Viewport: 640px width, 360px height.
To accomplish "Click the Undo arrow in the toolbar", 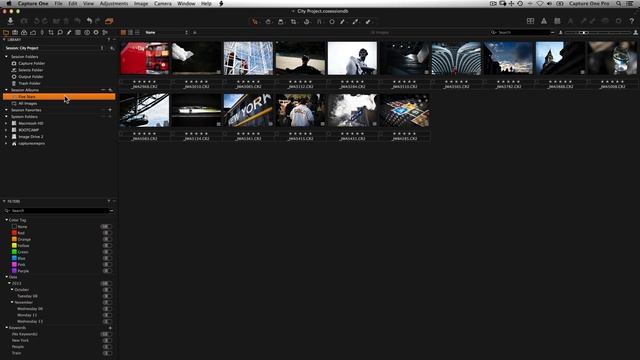I will (x=89, y=21).
